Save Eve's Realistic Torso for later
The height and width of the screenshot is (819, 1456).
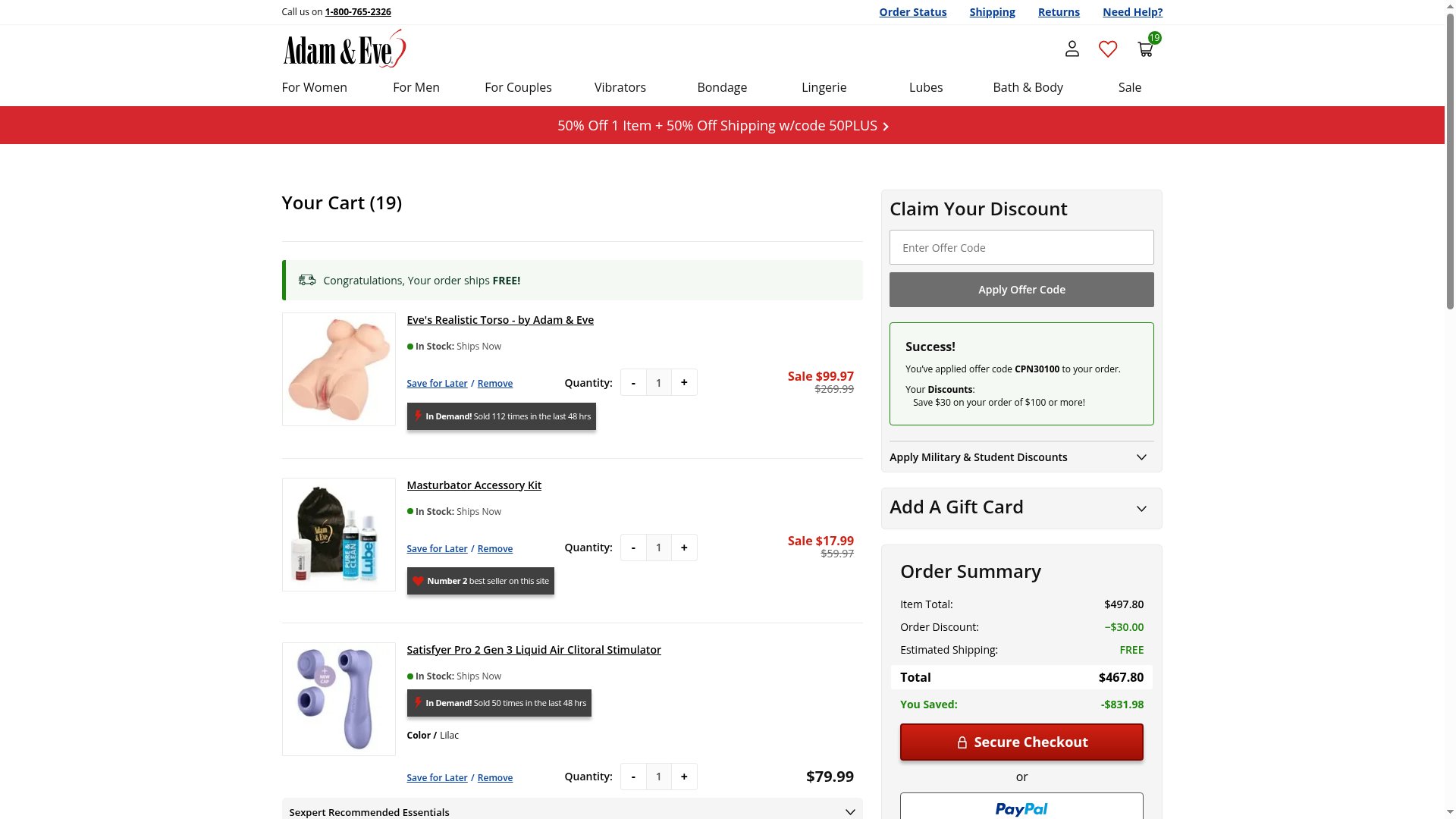pos(437,384)
